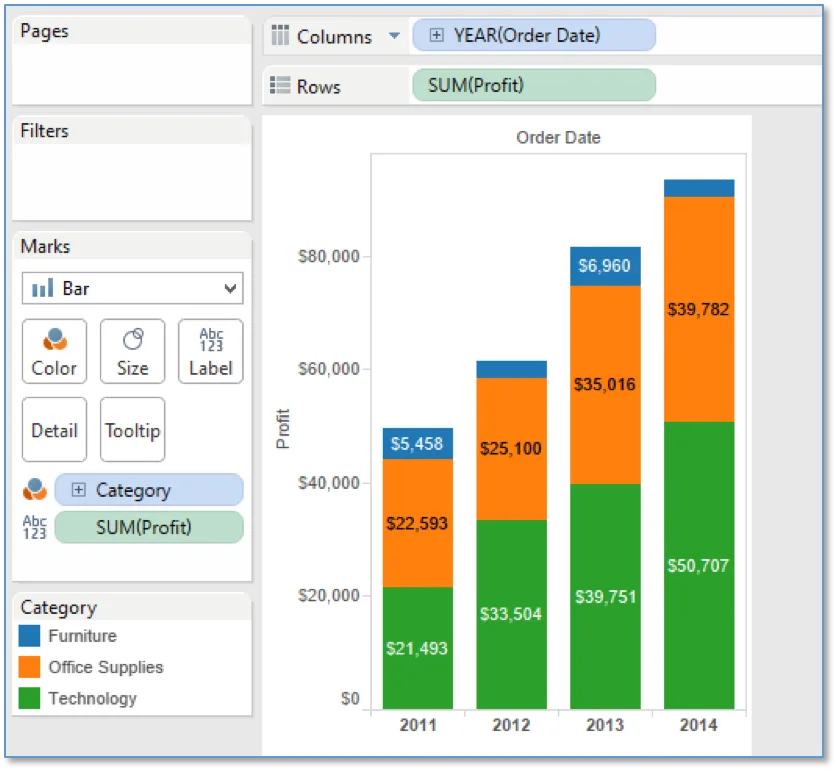
Task: Click the Detail marks card button
Action: click(x=54, y=429)
